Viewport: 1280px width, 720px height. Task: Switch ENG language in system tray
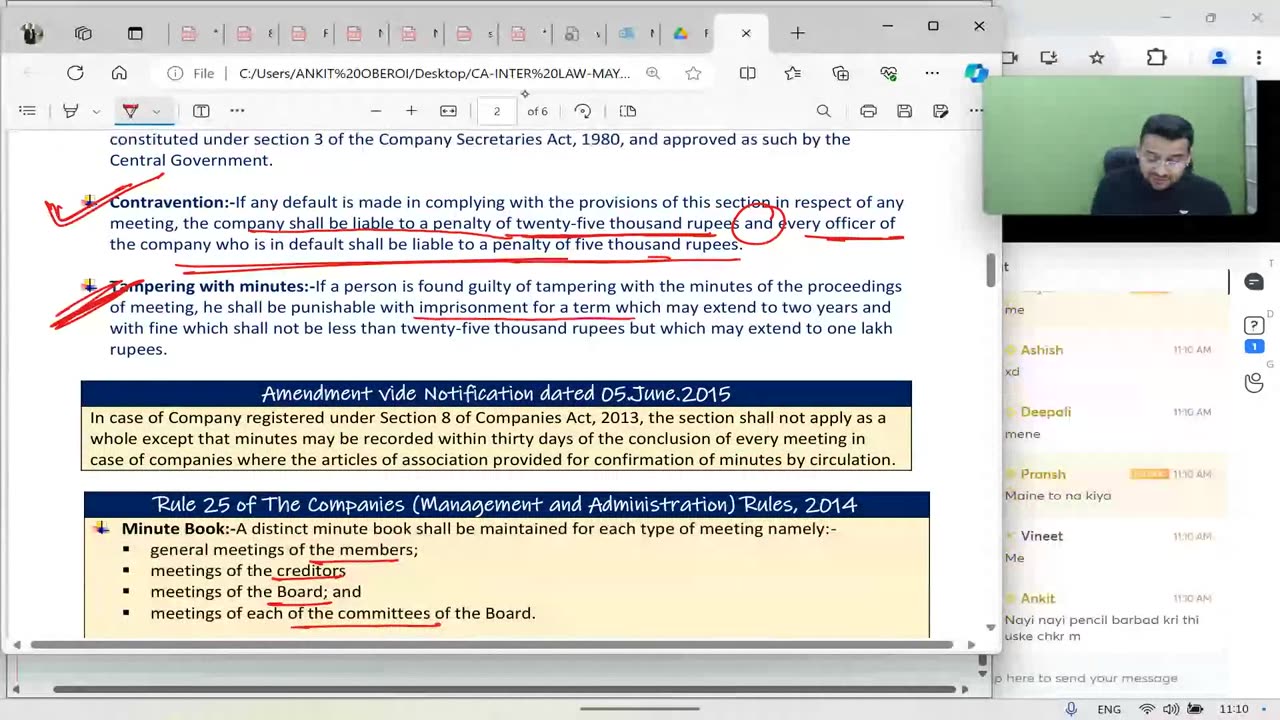pyautogui.click(x=1109, y=709)
